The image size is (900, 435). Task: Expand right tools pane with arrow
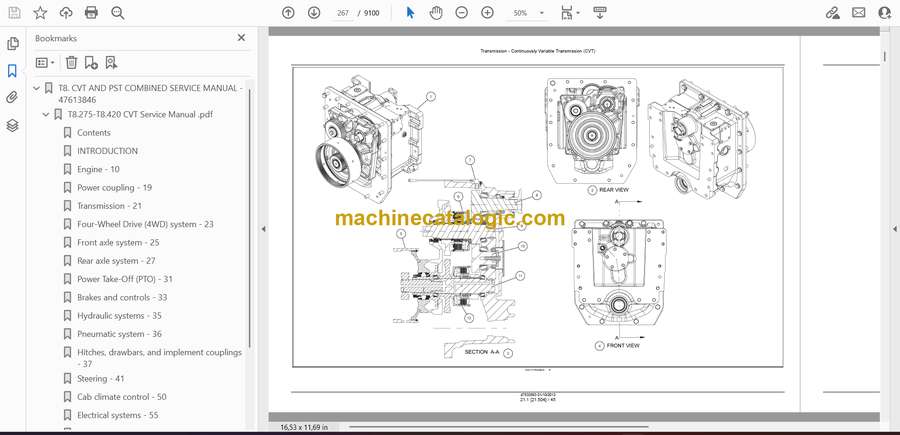[x=894, y=229]
